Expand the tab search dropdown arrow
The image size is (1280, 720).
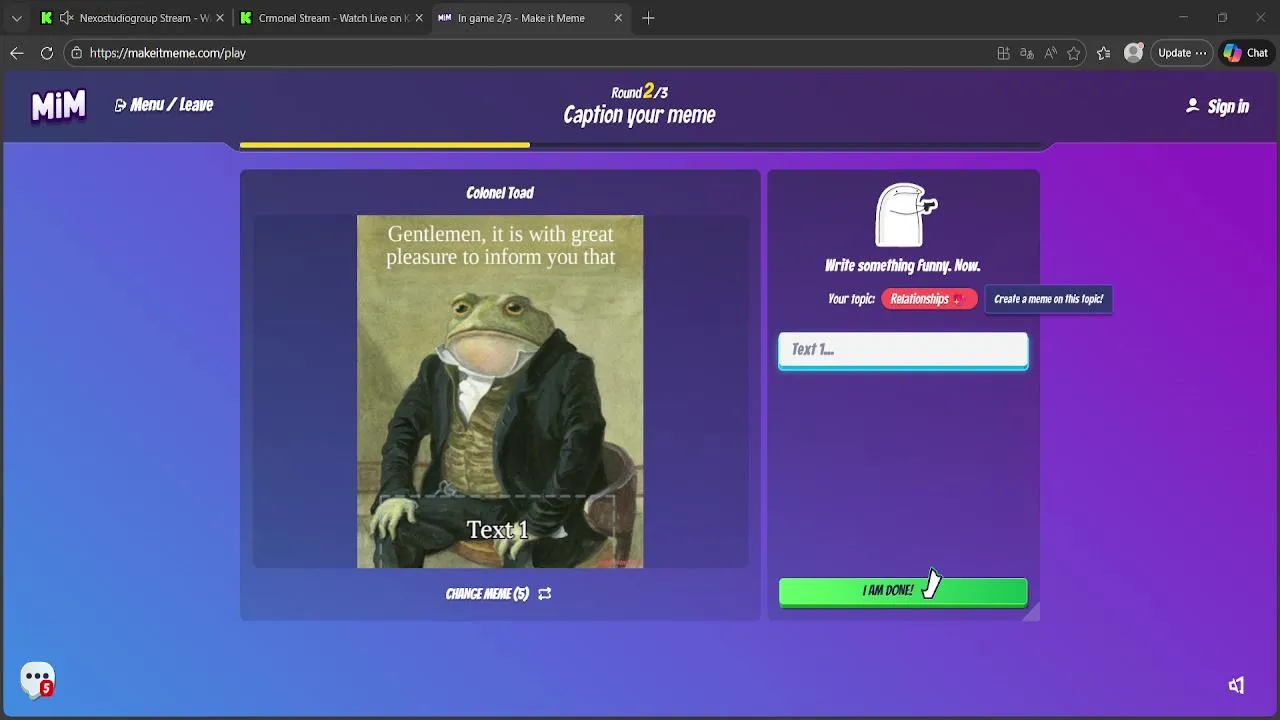click(x=16, y=18)
